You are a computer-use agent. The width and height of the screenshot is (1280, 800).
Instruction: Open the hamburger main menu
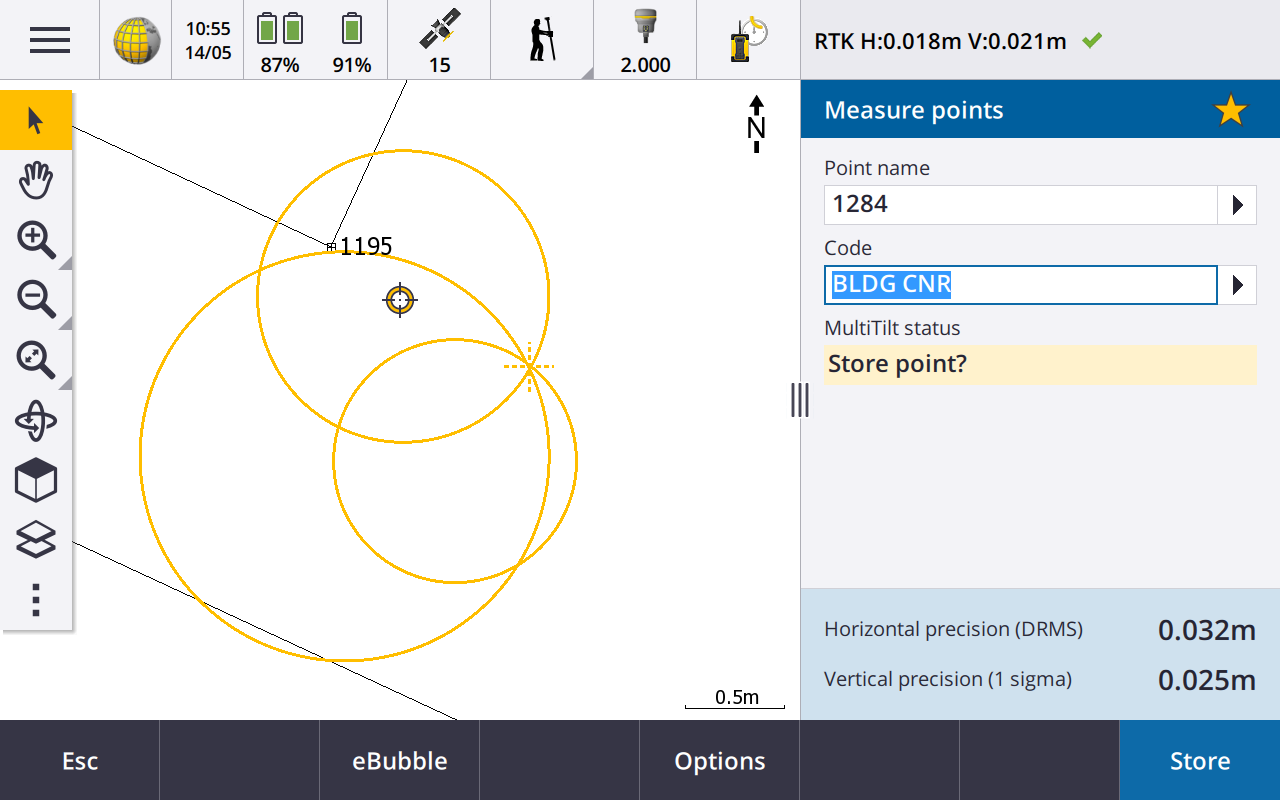pos(49,40)
